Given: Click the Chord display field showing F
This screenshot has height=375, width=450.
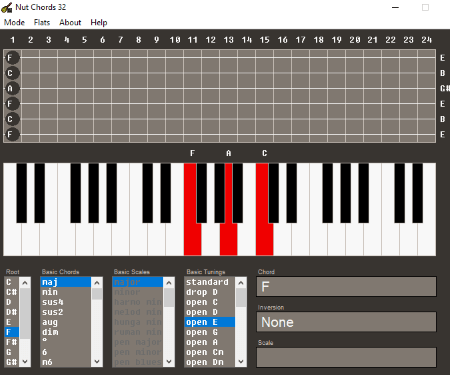Looking at the screenshot, I should point(346,286).
